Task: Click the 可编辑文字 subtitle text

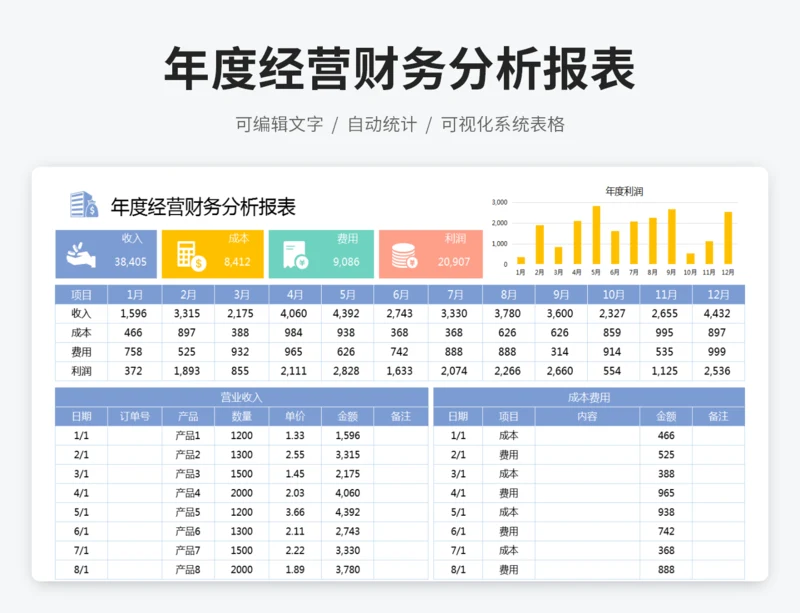Action: click(279, 124)
